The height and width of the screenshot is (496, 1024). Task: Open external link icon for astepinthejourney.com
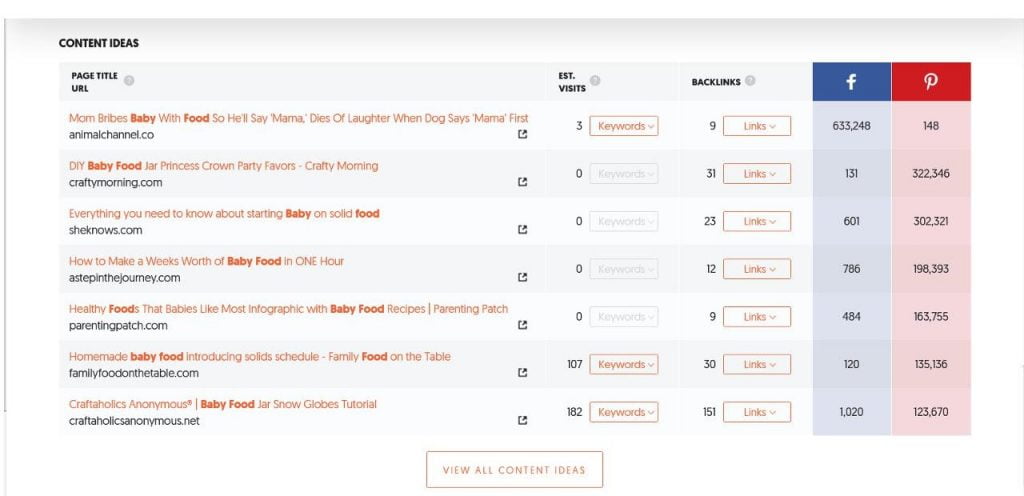(x=522, y=277)
